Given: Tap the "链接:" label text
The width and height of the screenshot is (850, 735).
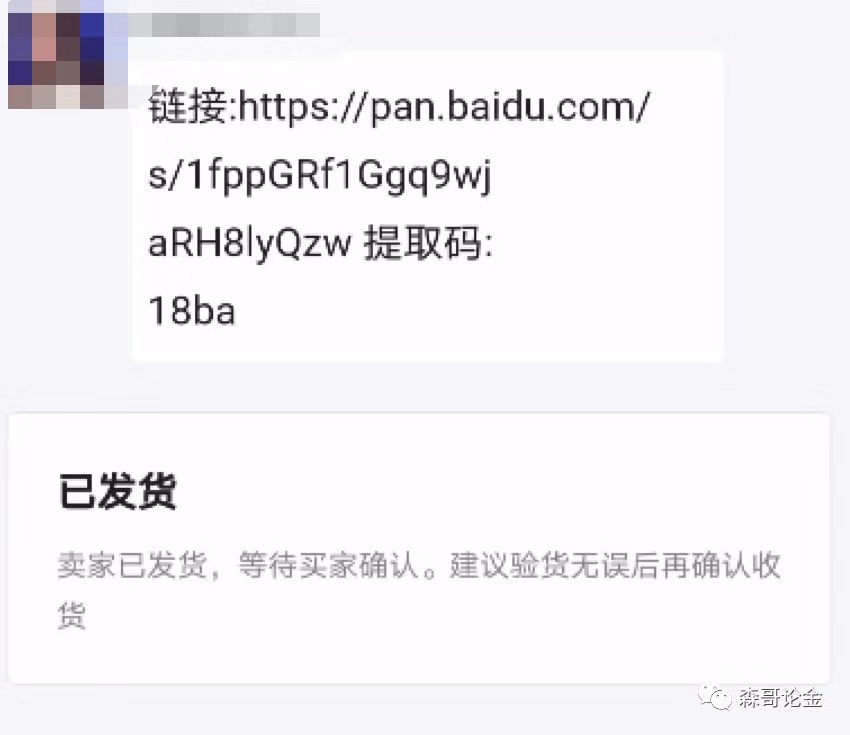Looking at the screenshot, I should [192, 106].
